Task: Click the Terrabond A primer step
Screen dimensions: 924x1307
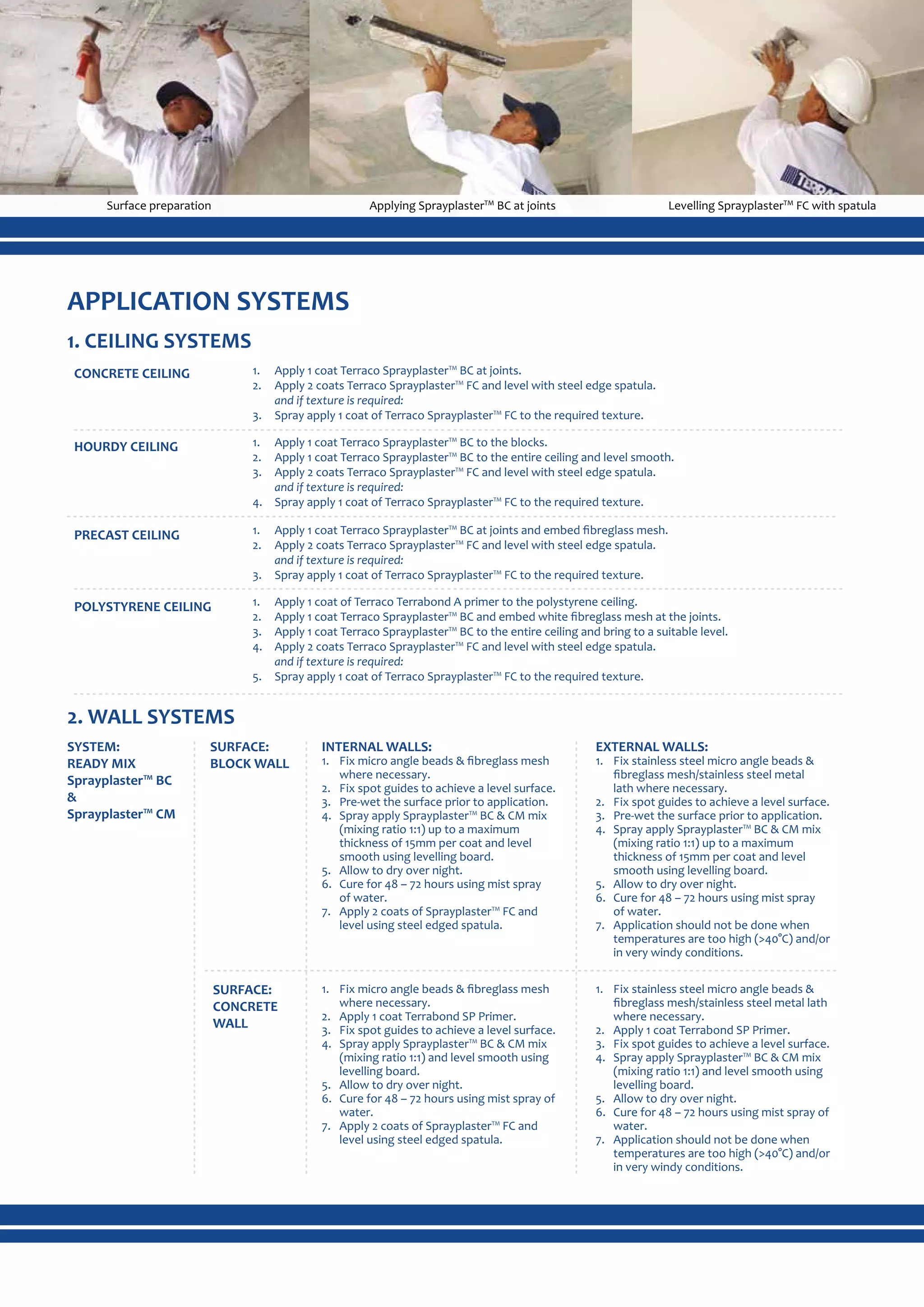Action: [455, 602]
